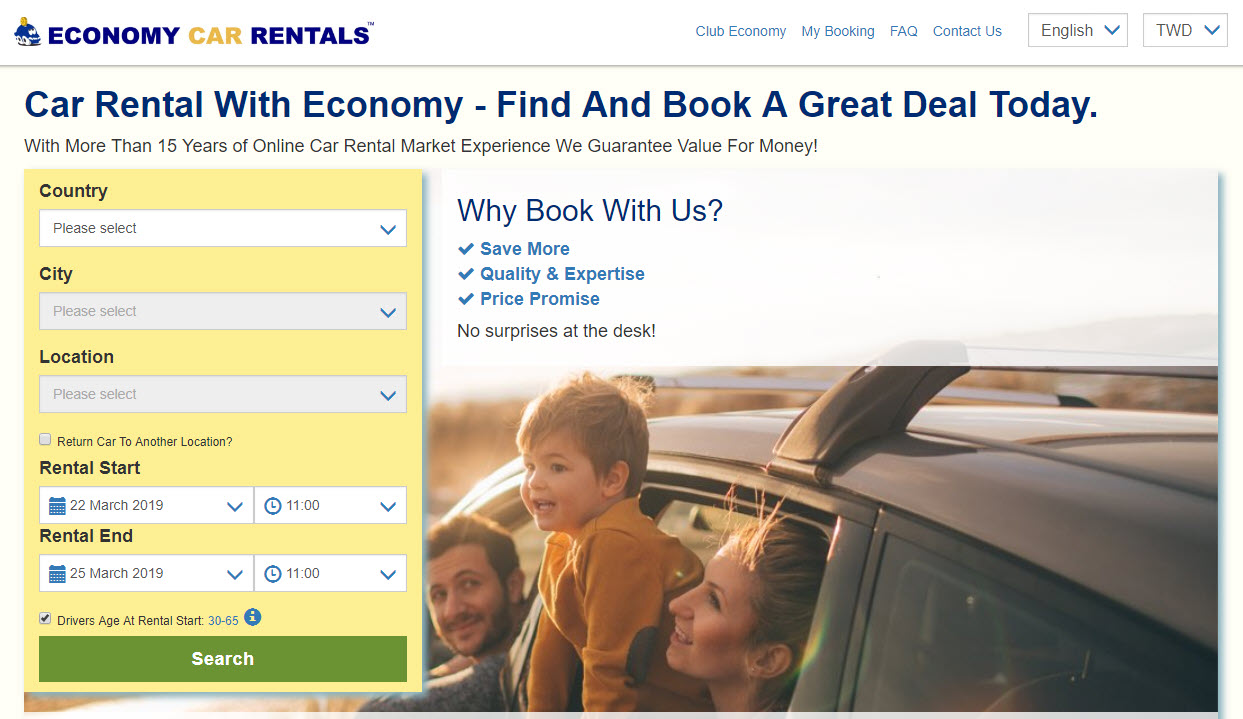
Task: Click the Rental Start clock icon
Action: 273,506
